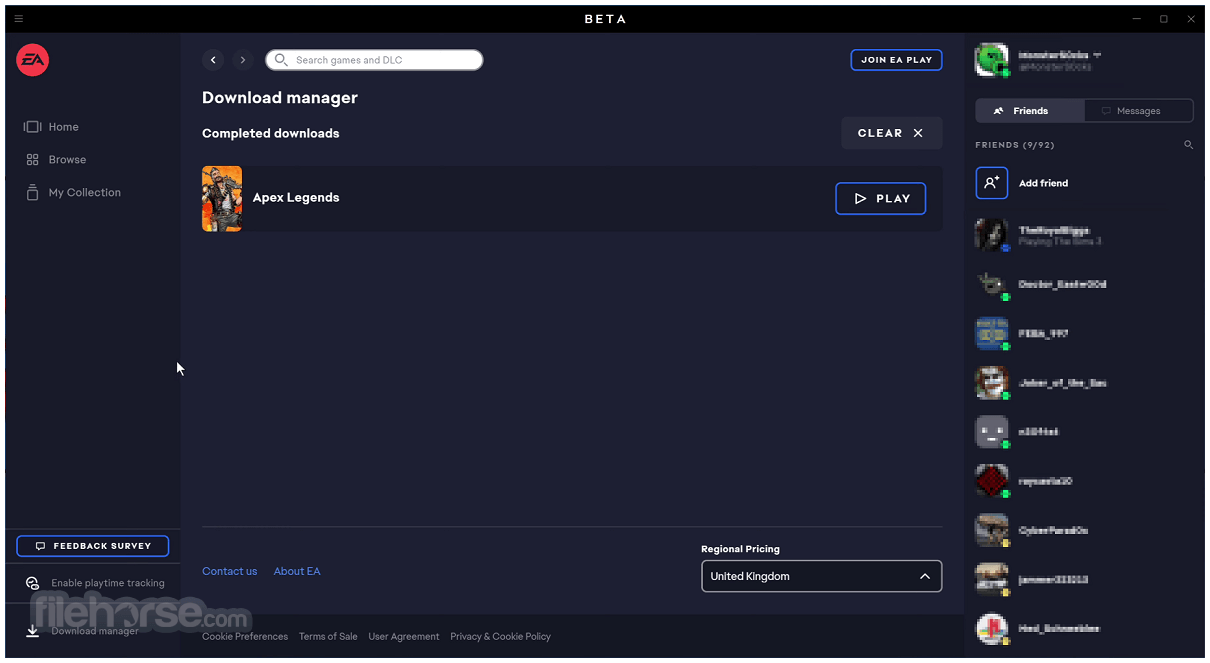Viewport: 1210px width, 663px height.
Task: Click the Add friend label
Action: point(1043,184)
